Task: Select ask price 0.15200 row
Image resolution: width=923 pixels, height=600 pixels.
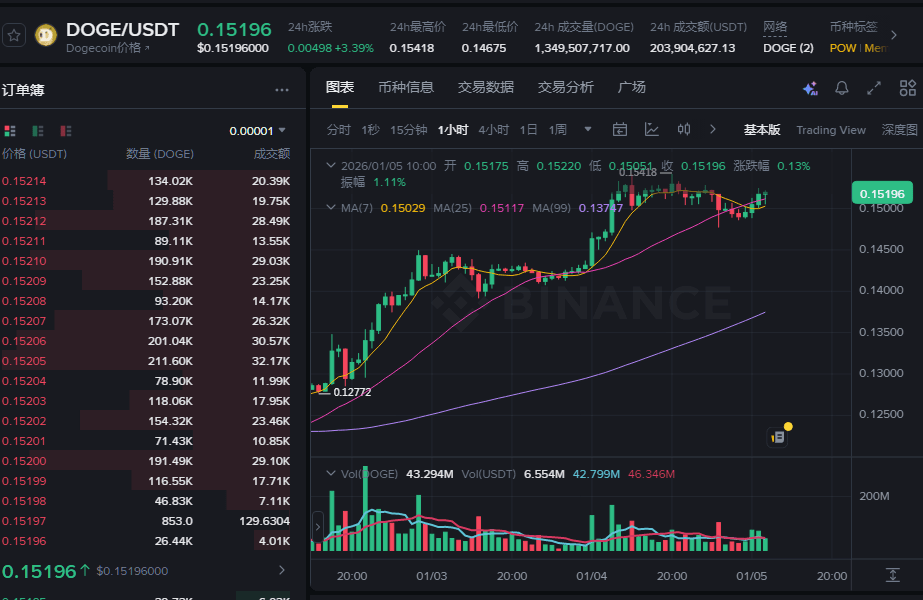Action: 145,461
